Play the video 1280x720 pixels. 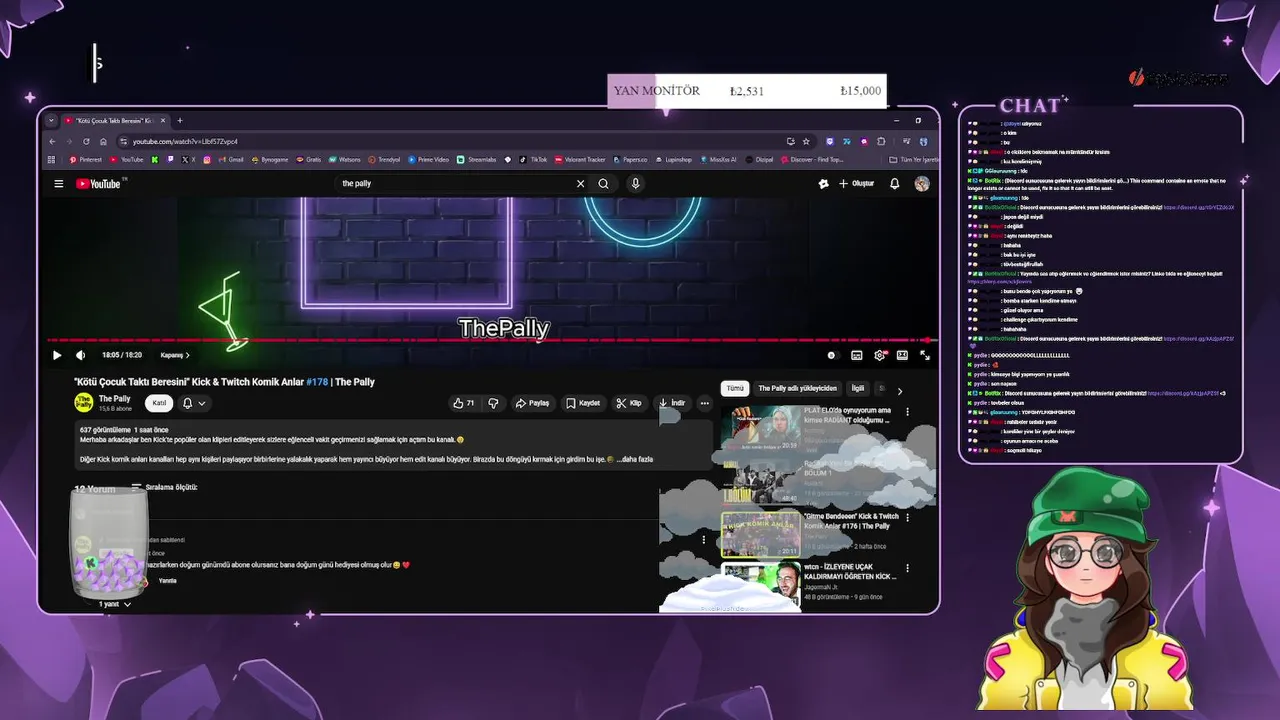[57, 355]
